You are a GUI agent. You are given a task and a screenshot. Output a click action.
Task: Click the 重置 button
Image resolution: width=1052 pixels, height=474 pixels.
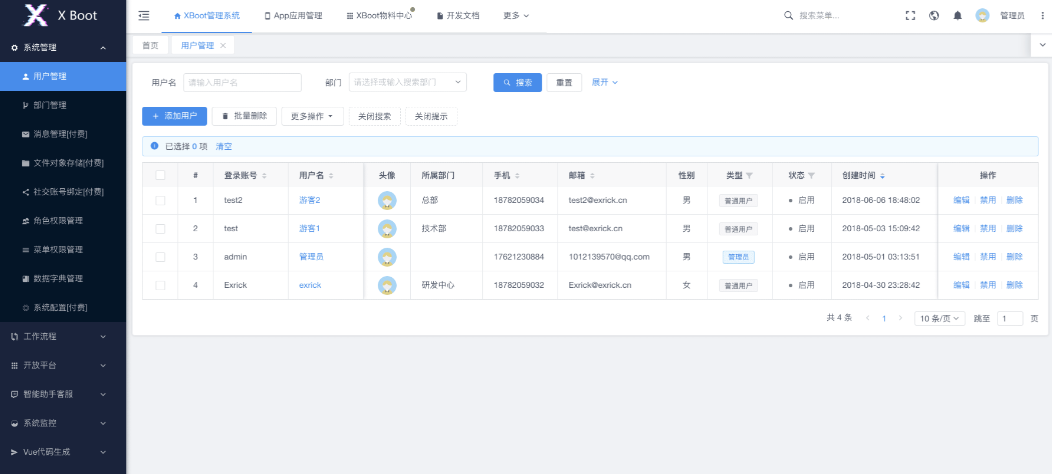(x=564, y=82)
